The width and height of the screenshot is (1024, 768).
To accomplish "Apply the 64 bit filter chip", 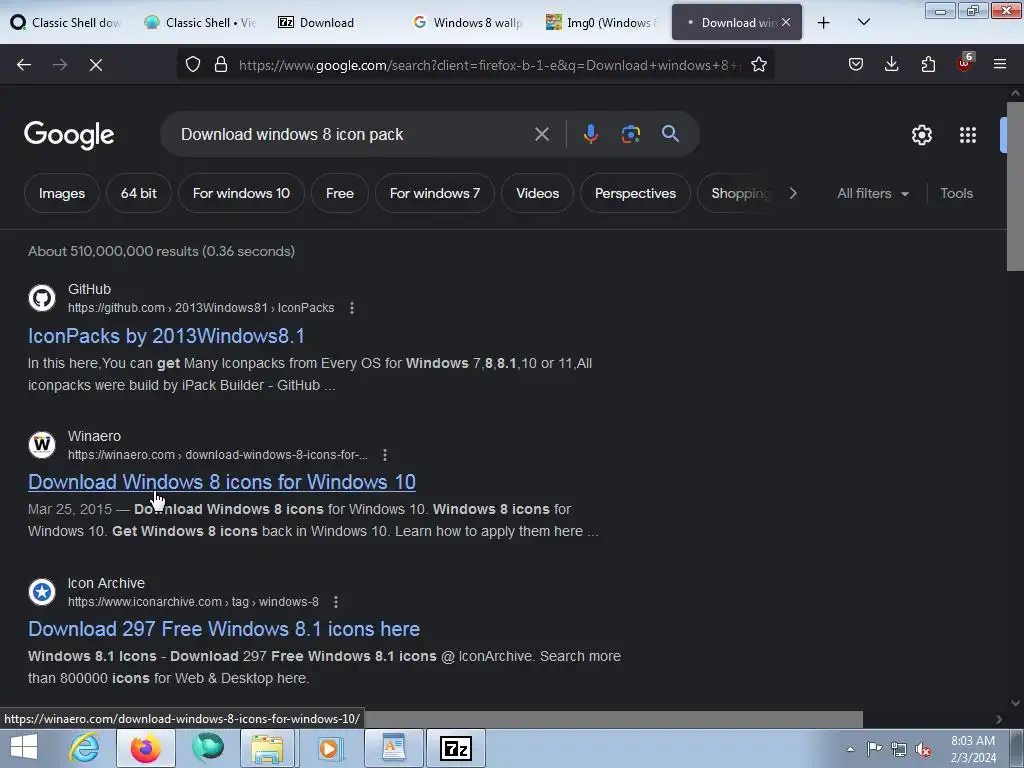I will click(138, 193).
